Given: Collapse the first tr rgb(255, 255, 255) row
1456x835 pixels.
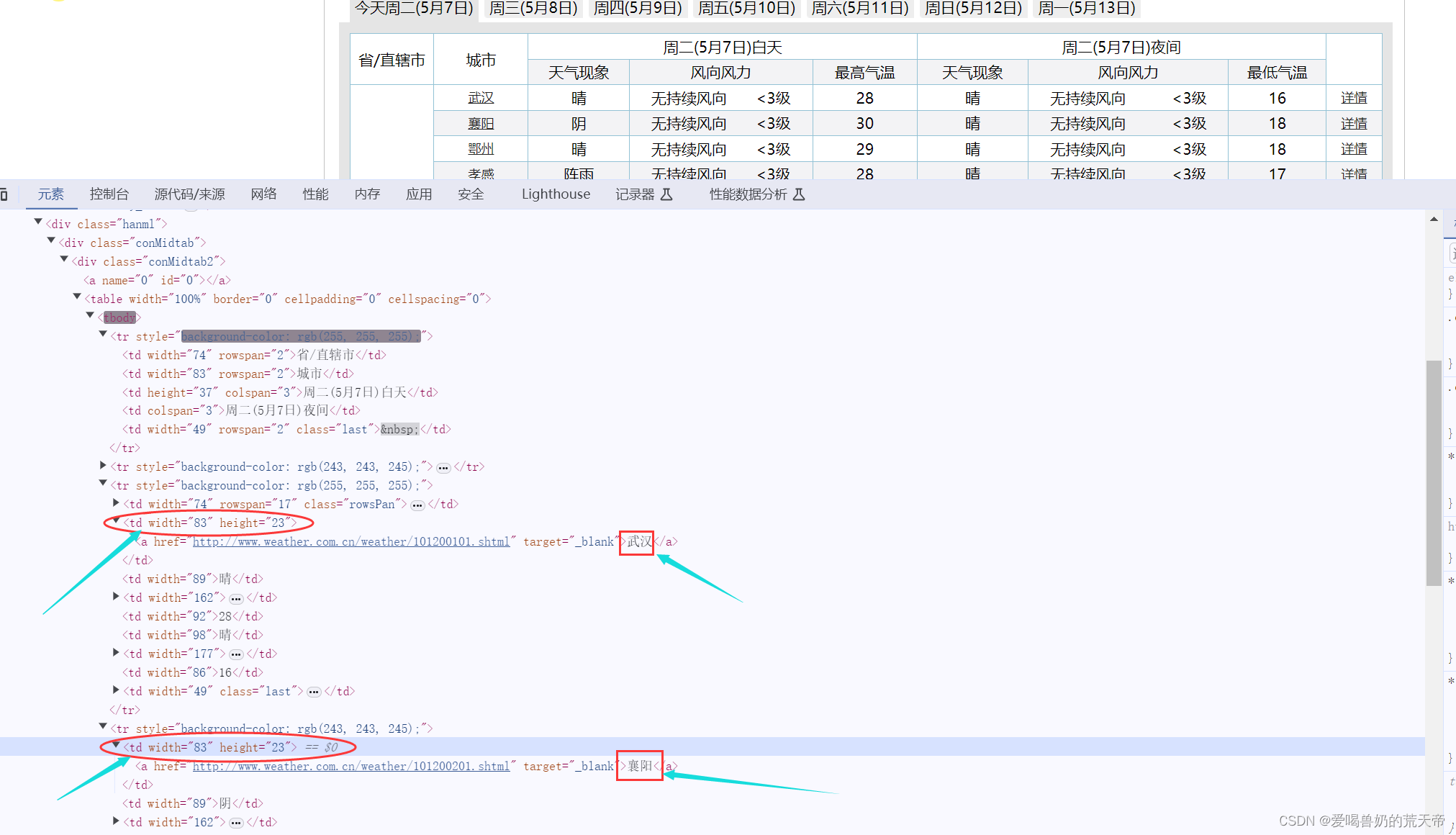Looking at the screenshot, I should click(103, 335).
